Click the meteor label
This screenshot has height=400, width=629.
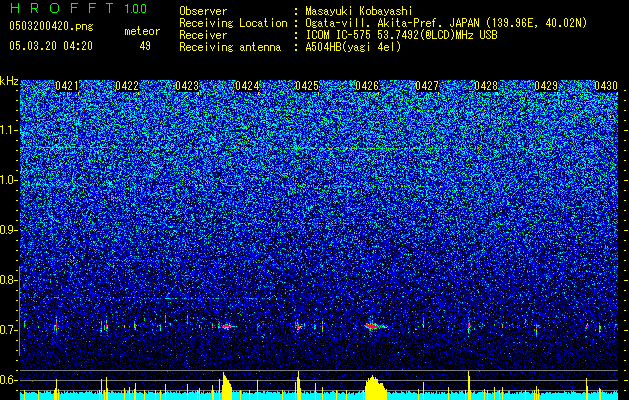142,31
